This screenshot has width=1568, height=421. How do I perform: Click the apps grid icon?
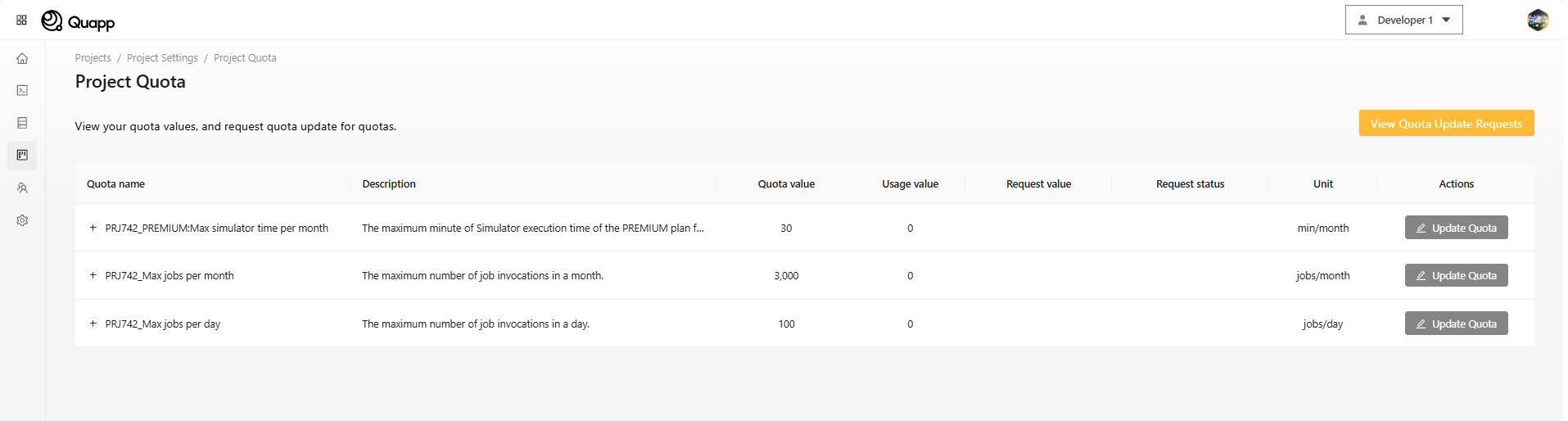[21, 20]
